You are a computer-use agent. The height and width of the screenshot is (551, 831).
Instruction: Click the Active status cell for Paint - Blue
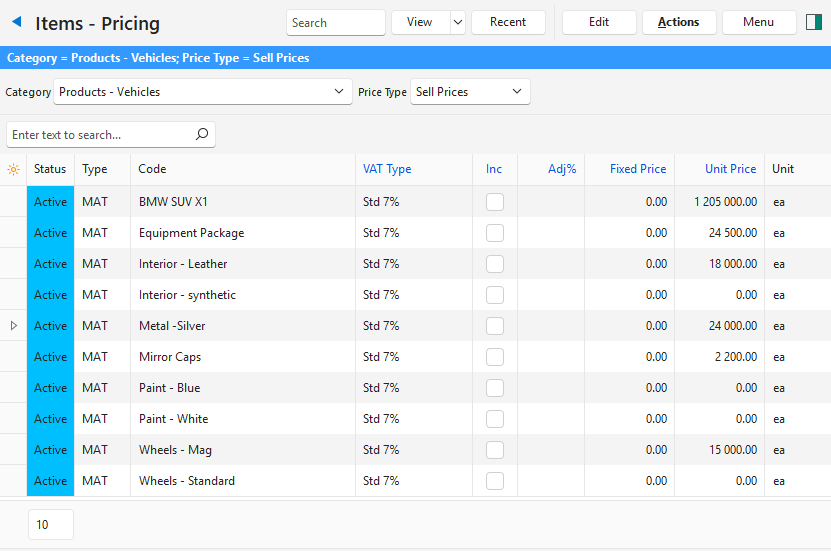click(50, 388)
